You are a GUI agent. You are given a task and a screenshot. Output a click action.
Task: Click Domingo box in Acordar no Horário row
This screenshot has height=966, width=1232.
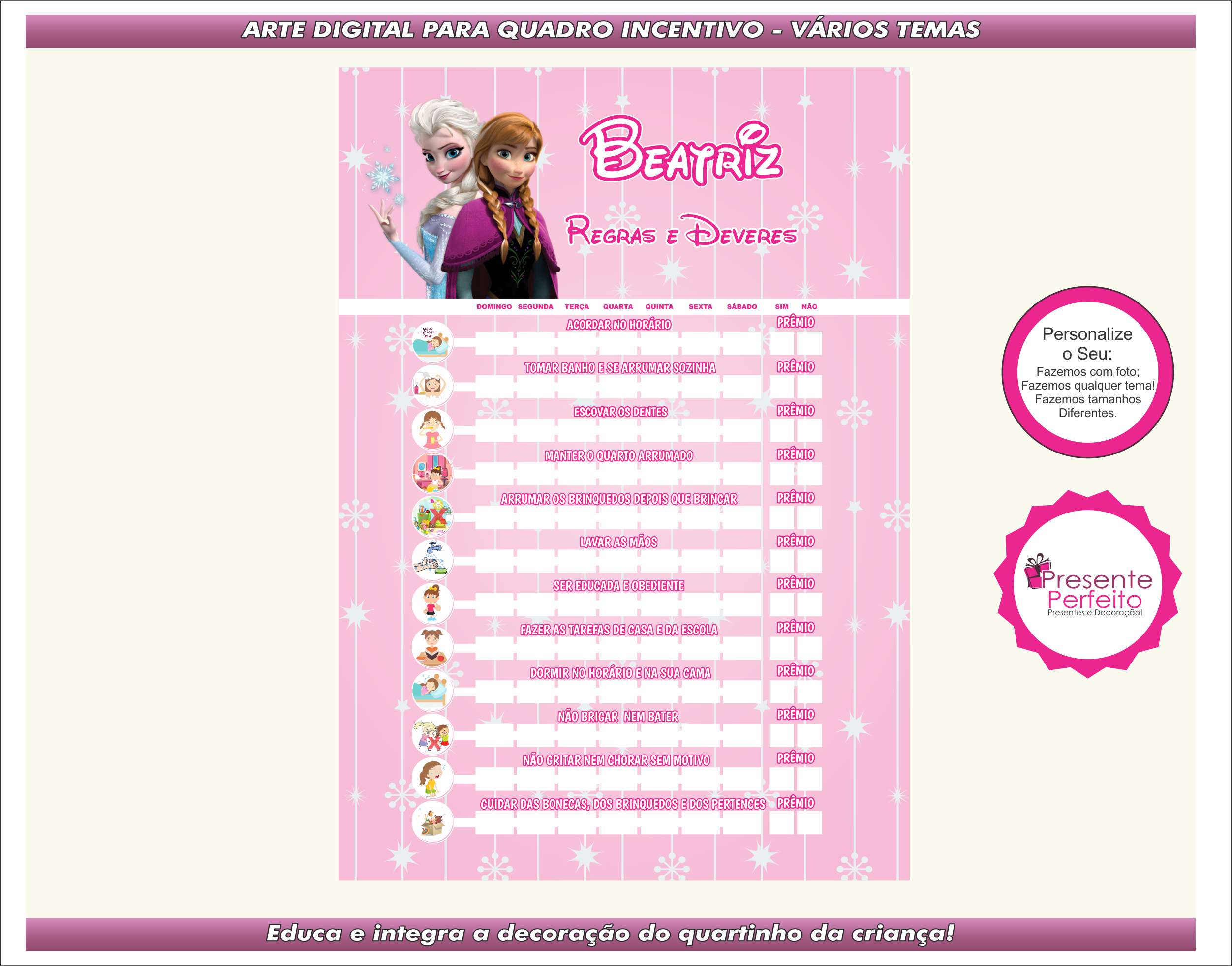point(494,343)
